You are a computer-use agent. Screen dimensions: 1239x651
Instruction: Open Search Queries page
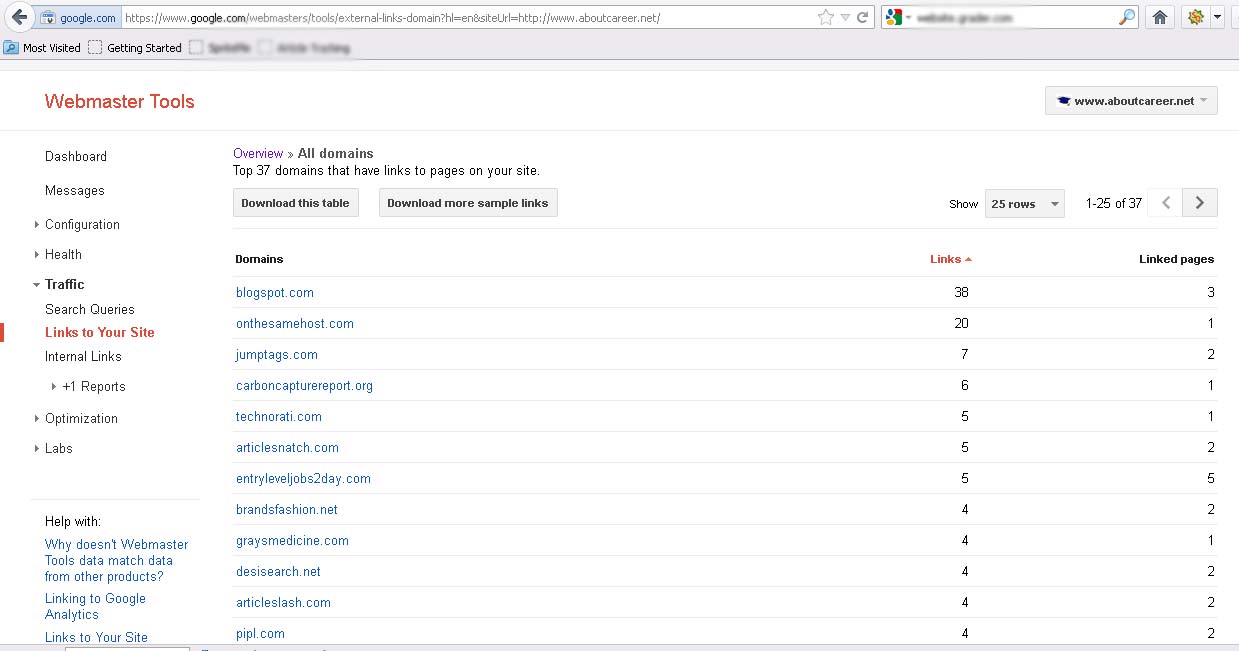click(x=90, y=309)
